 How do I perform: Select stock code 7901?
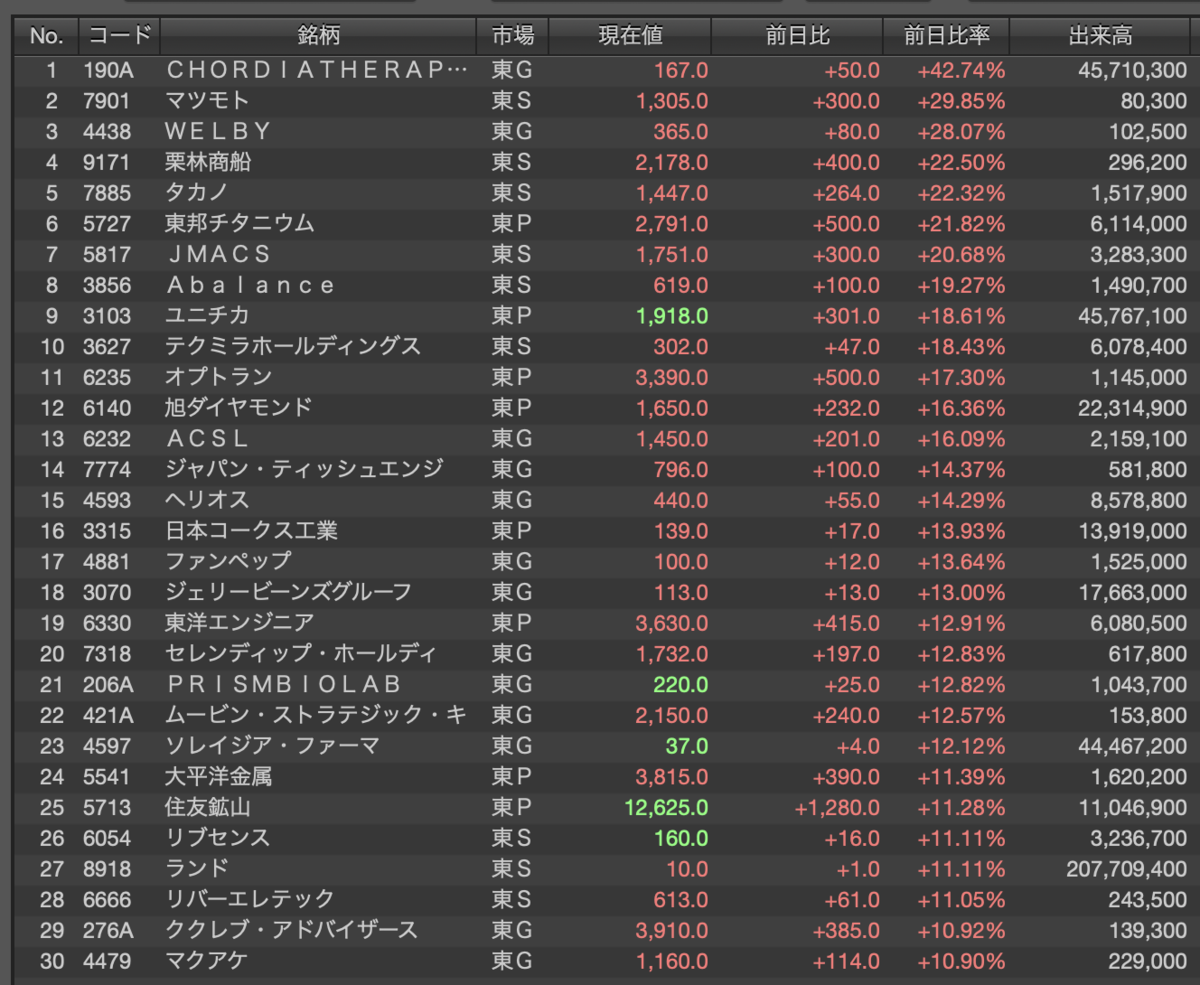(107, 101)
